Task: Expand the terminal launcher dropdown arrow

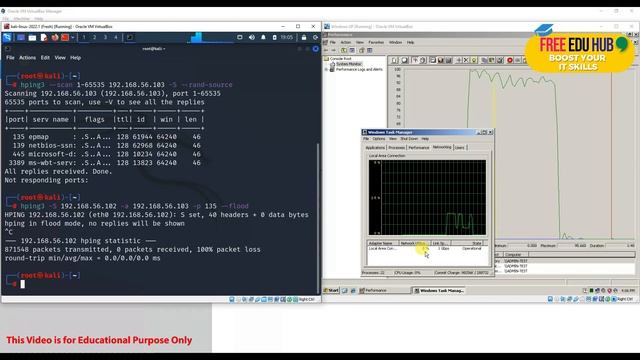Action: click(73, 38)
